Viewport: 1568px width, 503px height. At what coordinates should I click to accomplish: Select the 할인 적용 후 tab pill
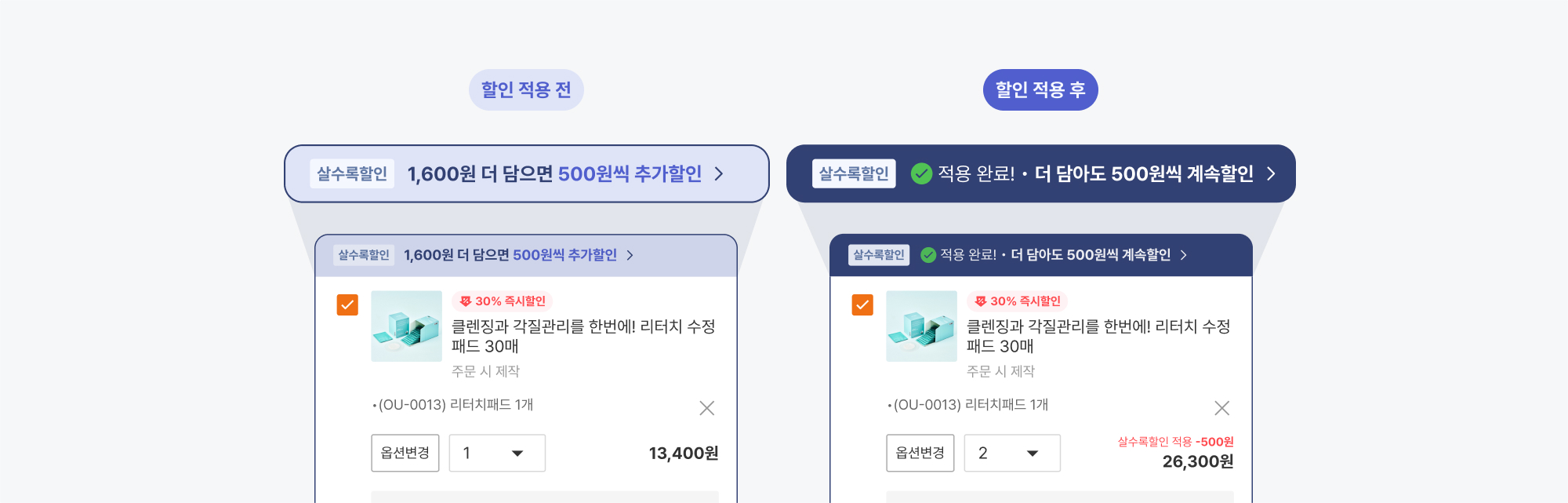point(1040,89)
